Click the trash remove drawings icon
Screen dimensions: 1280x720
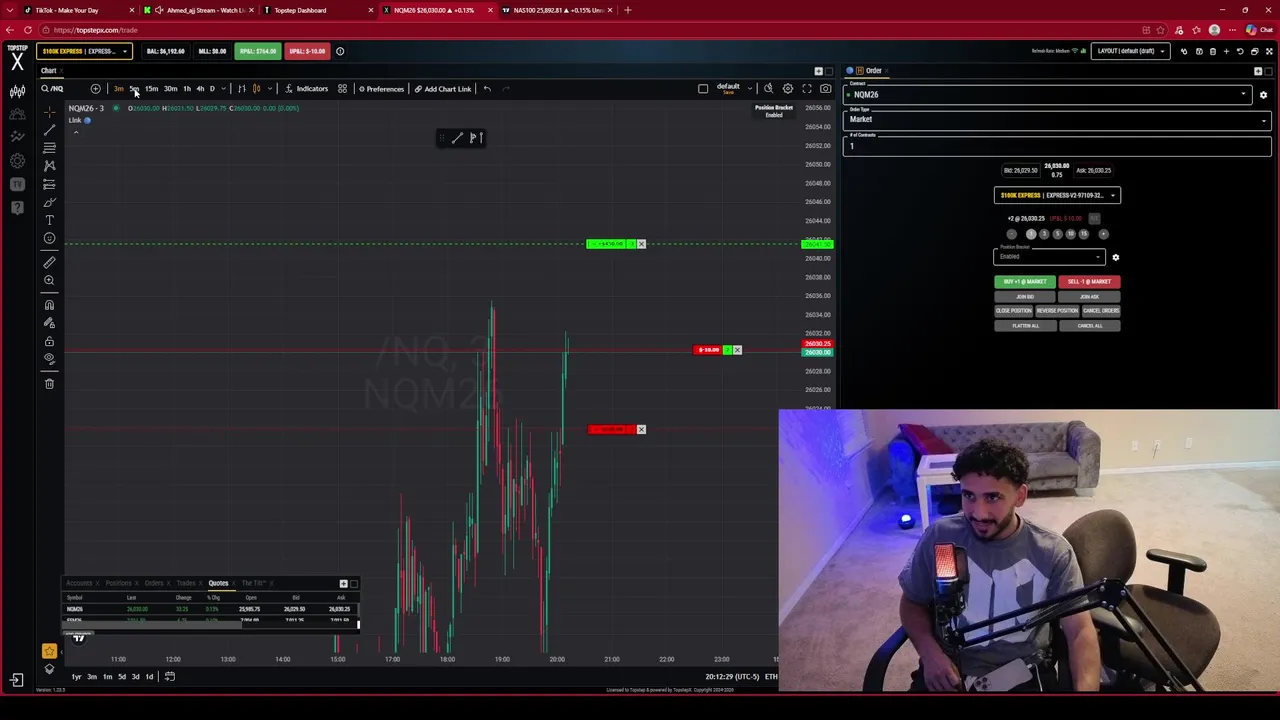pos(49,384)
